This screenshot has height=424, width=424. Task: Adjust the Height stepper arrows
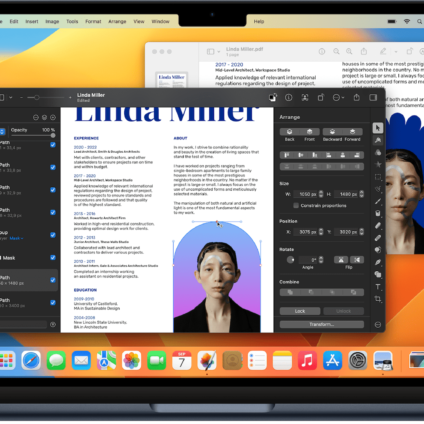pos(362,194)
